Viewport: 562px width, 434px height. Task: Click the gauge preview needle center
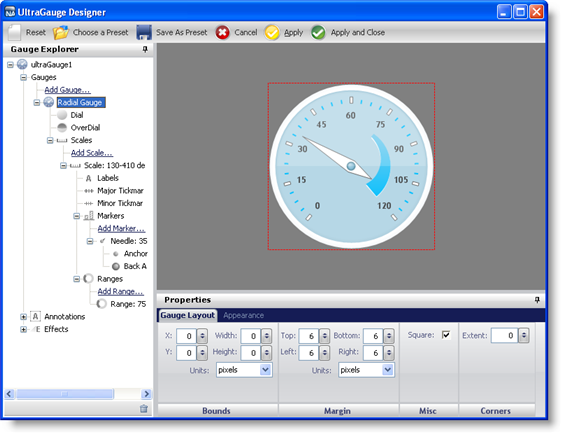pyautogui.click(x=351, y=166)
